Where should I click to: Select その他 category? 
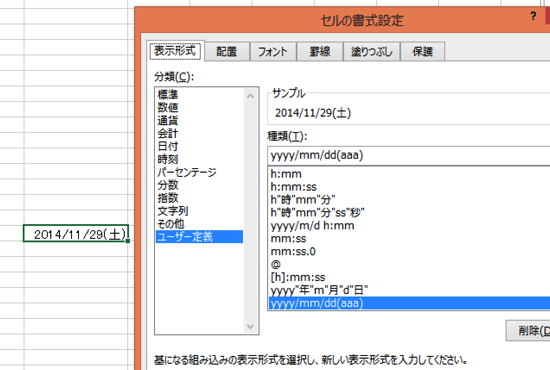pos(199,224)
